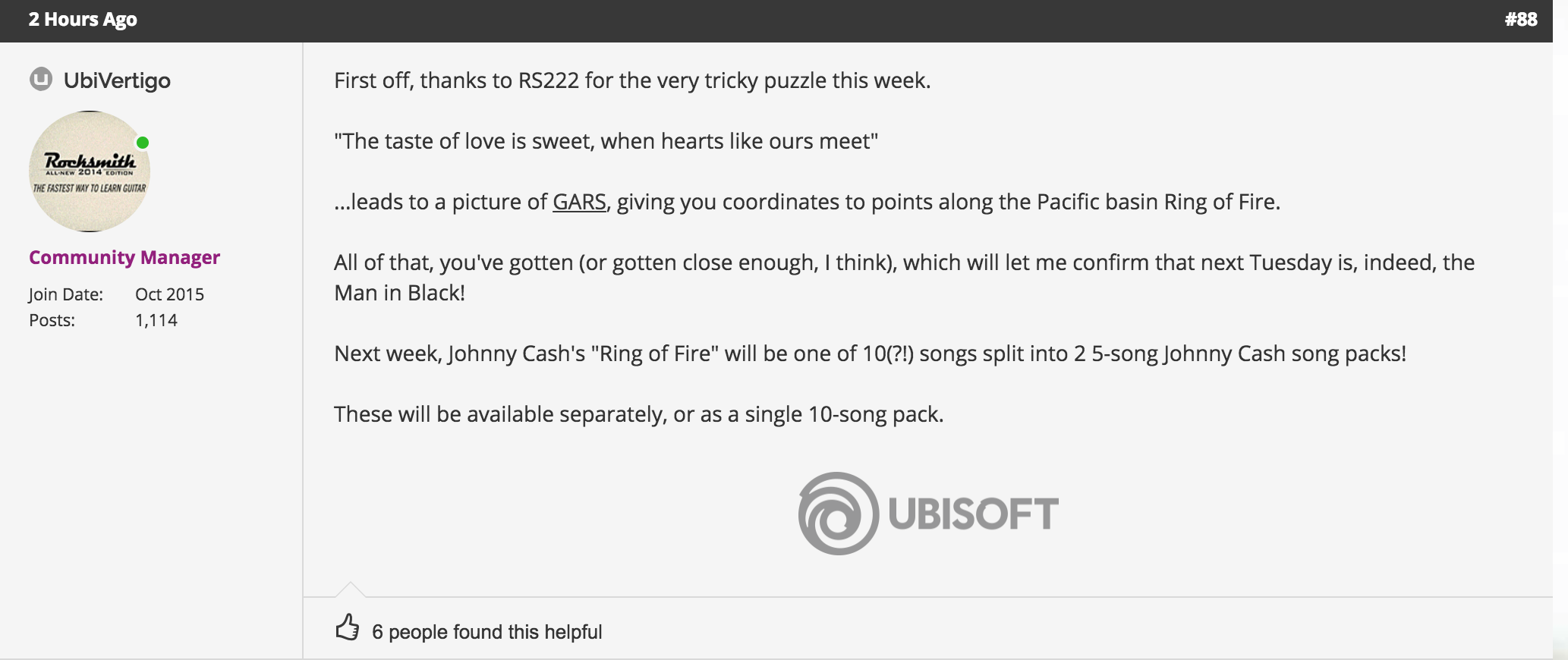Screen dimensions: 1568x660
Task: Click the Ubisoft badge icon beside UbiVertigo
Action: click(x=41, y=79)
